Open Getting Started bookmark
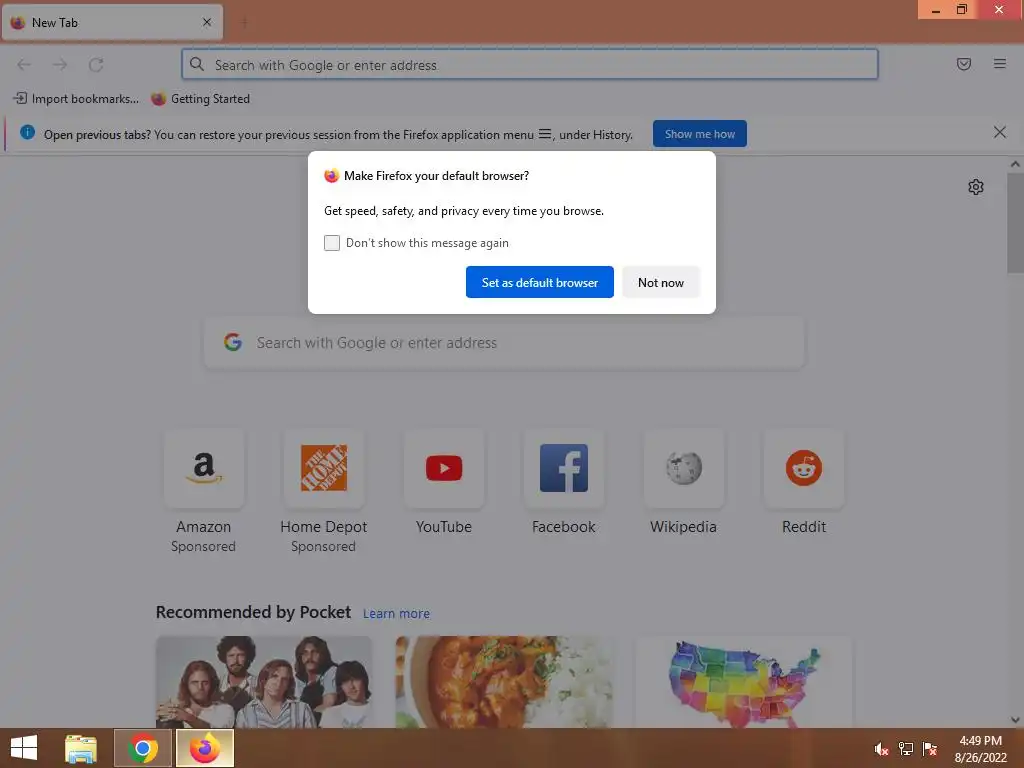This screenshot has height=768, width=1024. [200, 99]
